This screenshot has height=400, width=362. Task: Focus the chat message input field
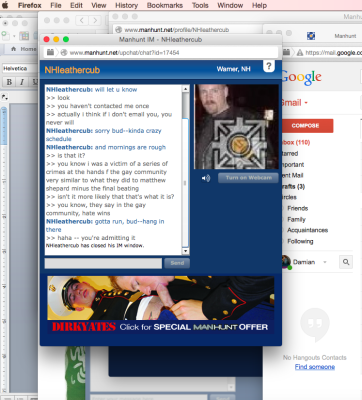click(103, 263)
